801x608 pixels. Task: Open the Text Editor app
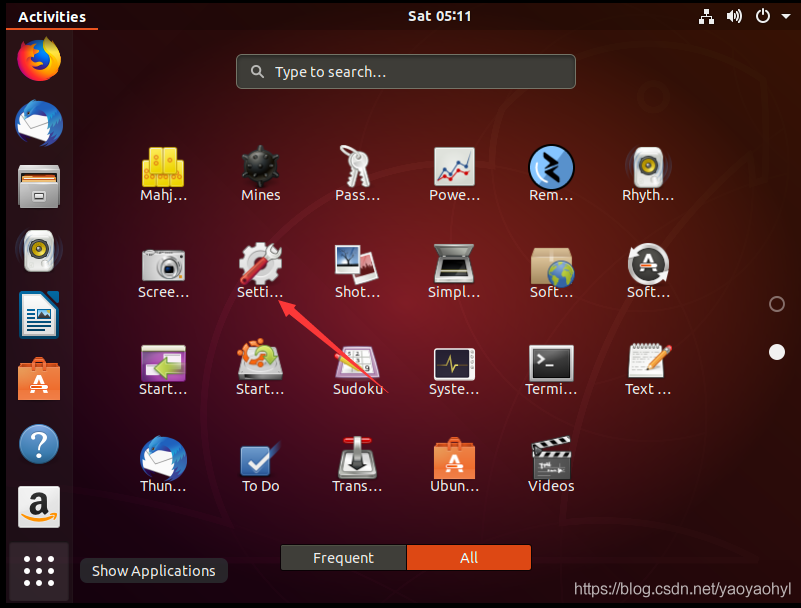[x=648, y=368]
